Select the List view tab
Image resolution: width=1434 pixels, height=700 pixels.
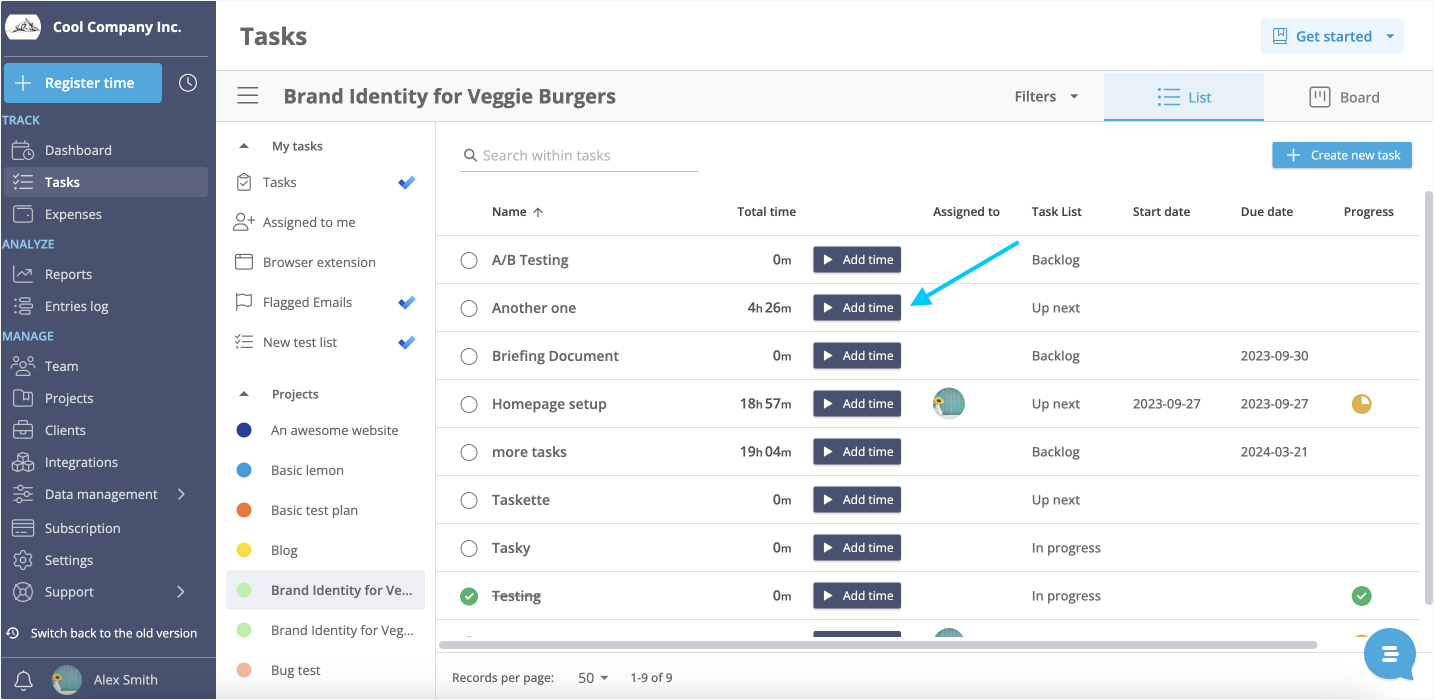1184,97
